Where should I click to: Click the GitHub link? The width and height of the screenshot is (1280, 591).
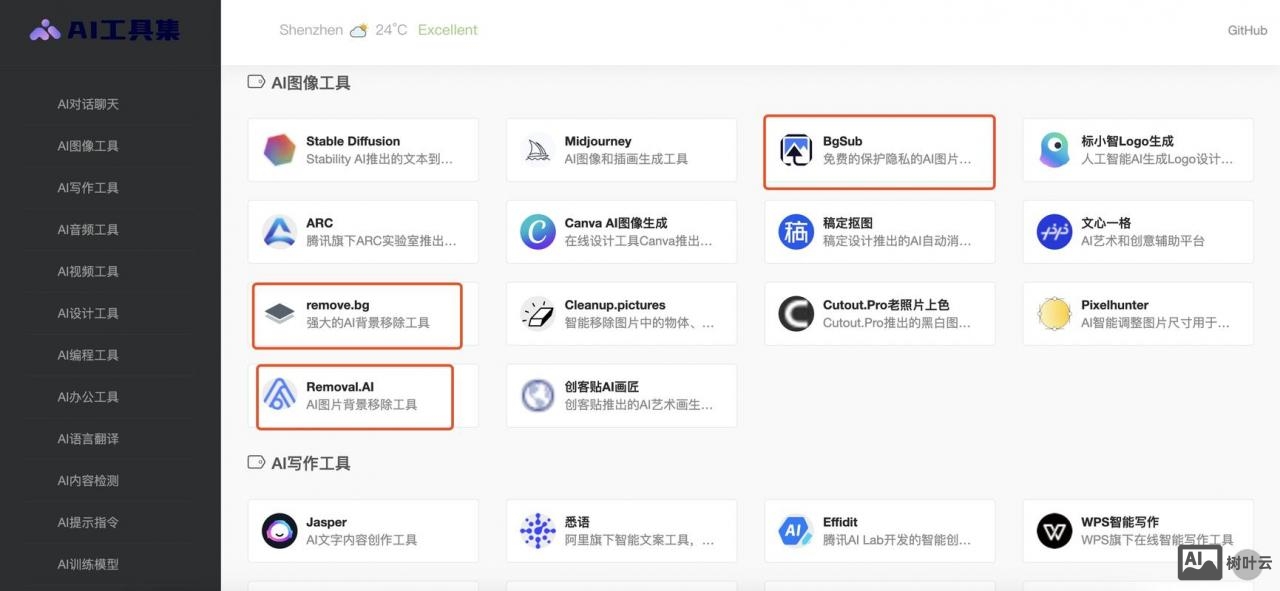(1247, 30)
